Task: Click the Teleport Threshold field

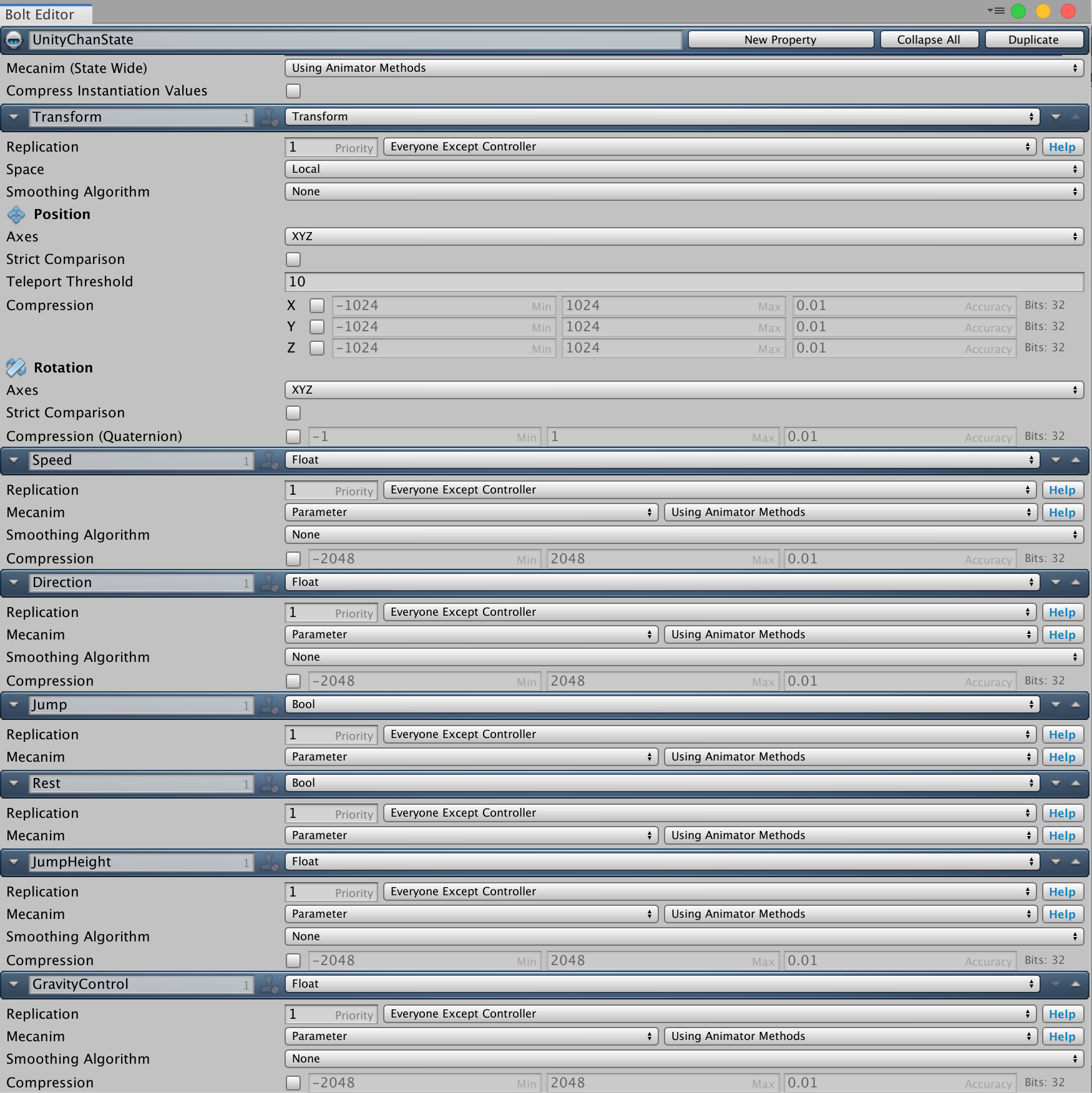Action: (x=684, y=282)
